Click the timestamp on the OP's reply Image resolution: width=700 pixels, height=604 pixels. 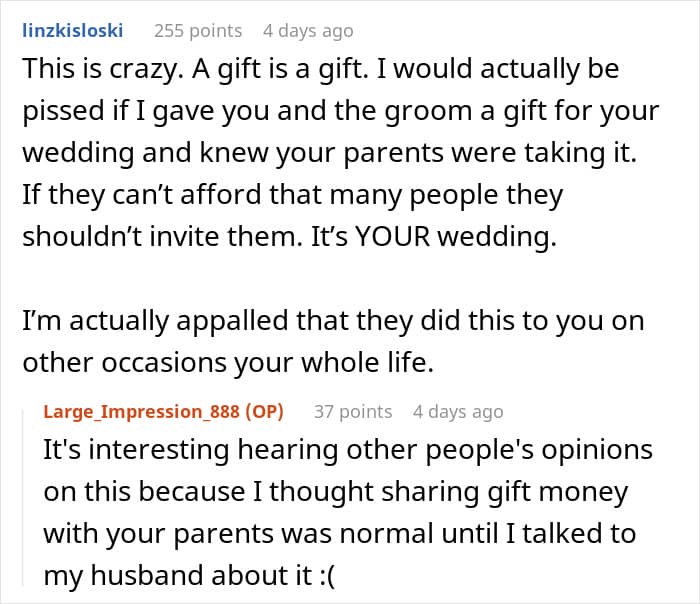point(458,411)
